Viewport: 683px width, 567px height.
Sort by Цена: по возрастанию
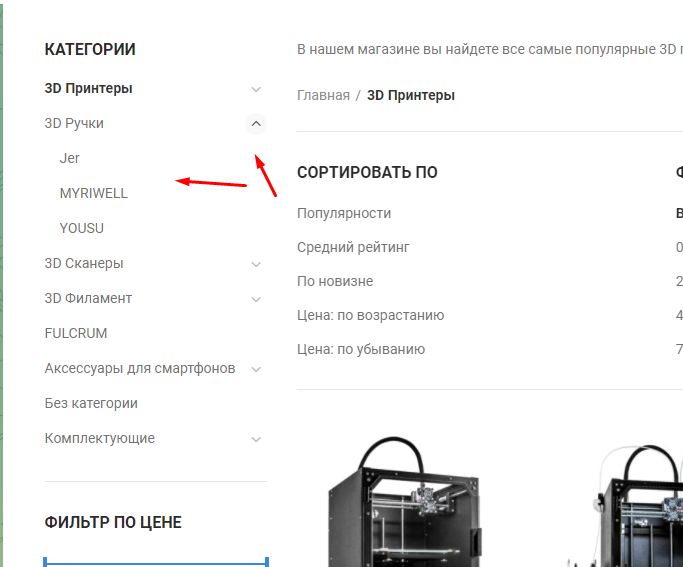coord(370,315)
